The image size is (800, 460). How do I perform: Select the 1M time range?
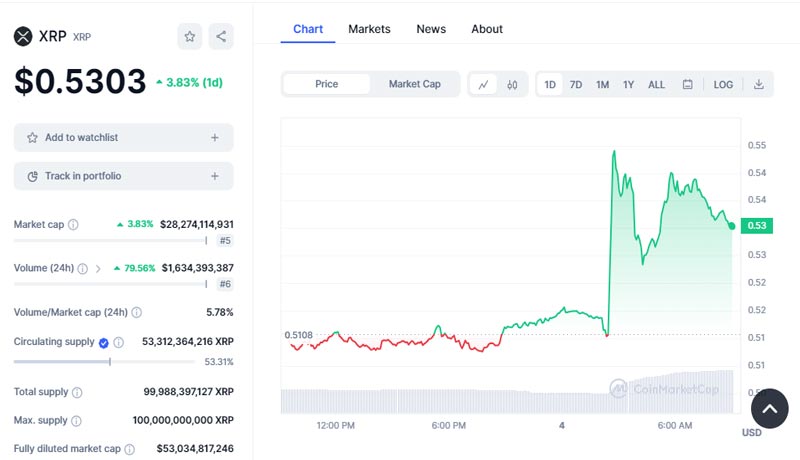(x=603, y=85)
